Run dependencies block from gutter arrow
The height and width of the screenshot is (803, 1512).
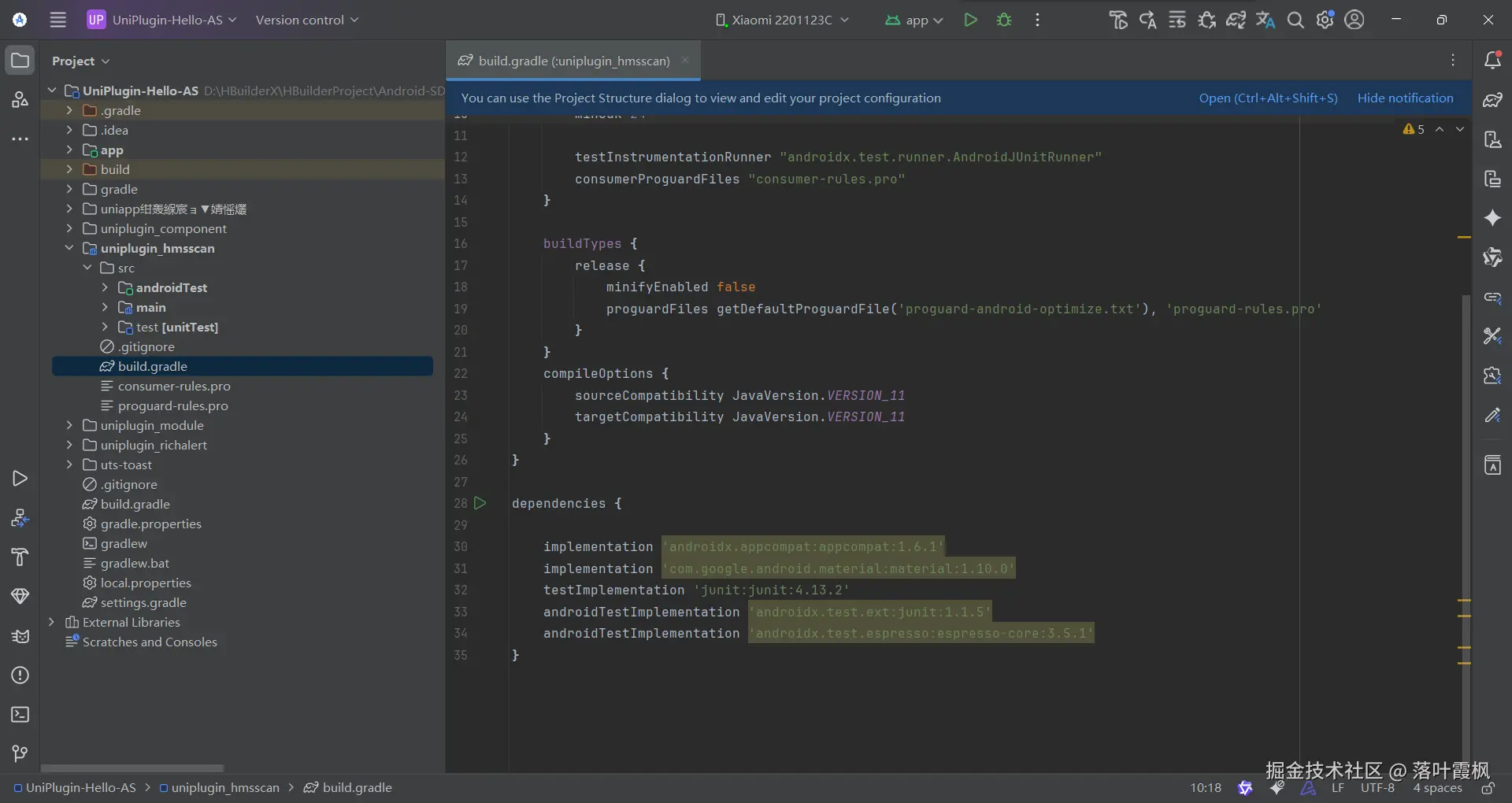[480, 503]
